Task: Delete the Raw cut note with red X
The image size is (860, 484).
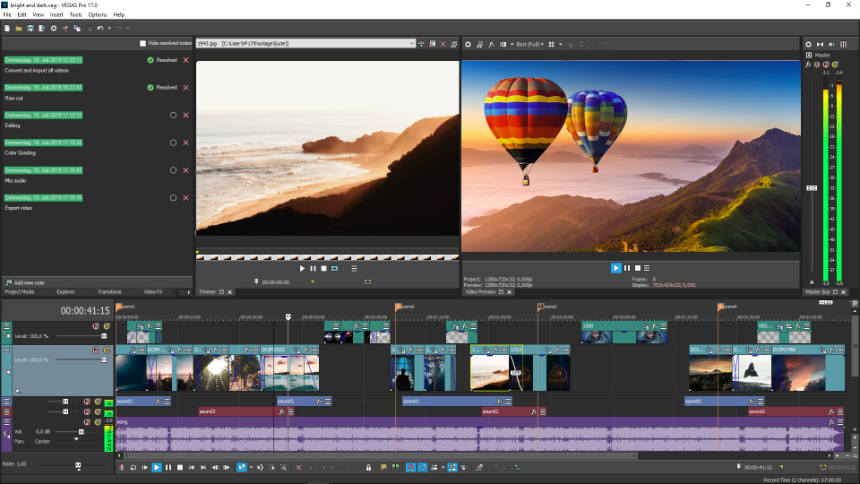Action: click(186, 88)
